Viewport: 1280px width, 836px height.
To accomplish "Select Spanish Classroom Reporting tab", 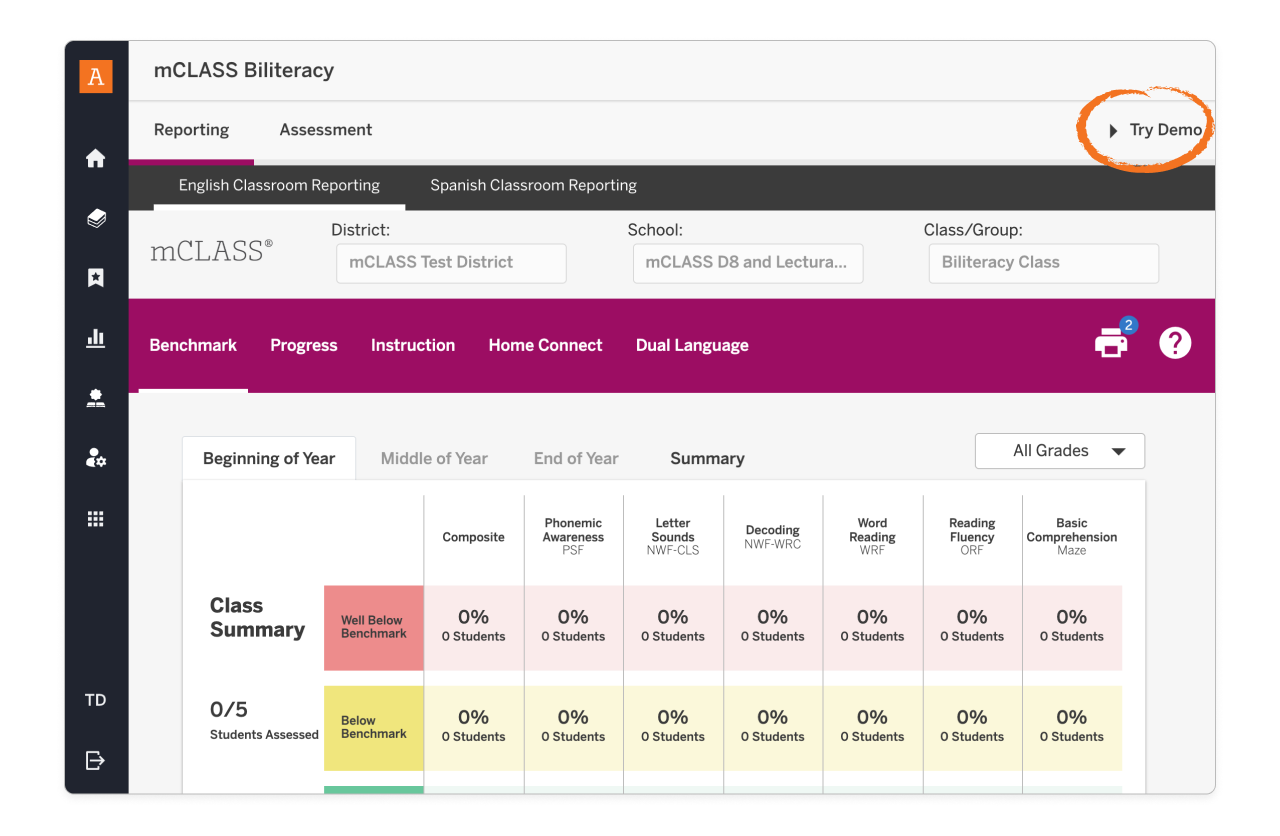I will coord(533,185).
